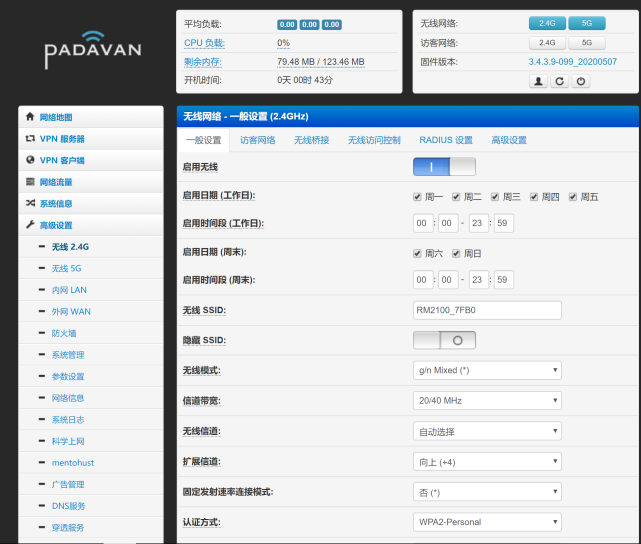
Task: Click the 网络流量 sidebar icon
Action: click(30, 181)
